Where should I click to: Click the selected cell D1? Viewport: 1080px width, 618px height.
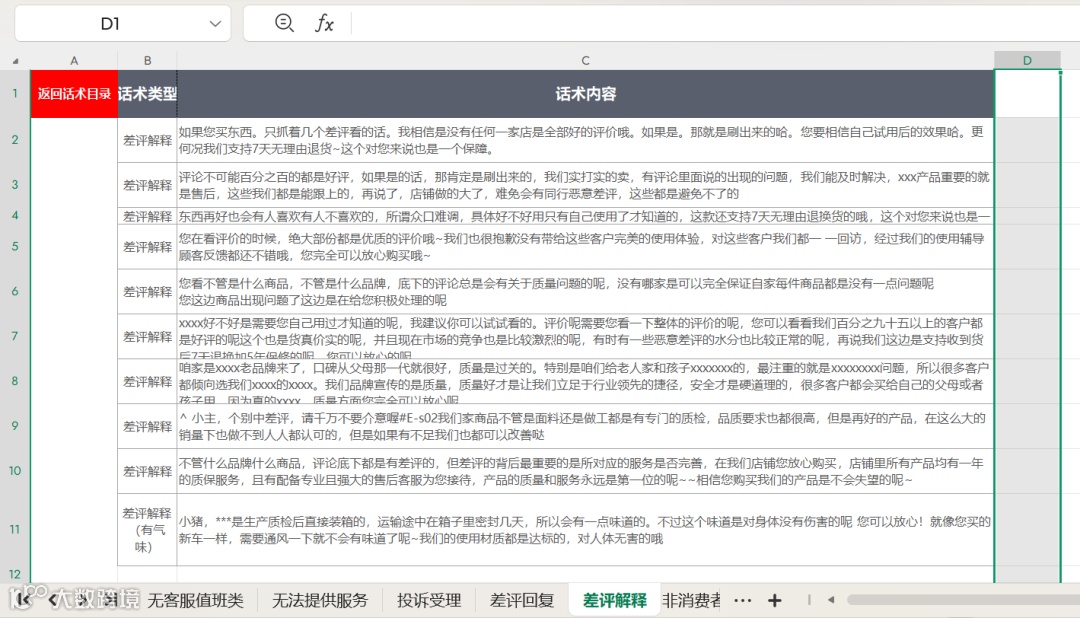coord(1027,94)
